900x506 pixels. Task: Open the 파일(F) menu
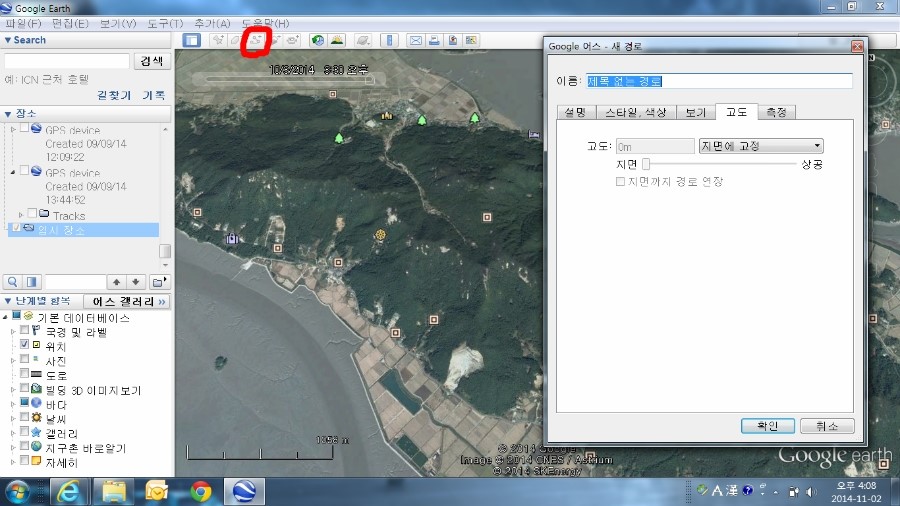pyautogui.click(x=23, y=24)
